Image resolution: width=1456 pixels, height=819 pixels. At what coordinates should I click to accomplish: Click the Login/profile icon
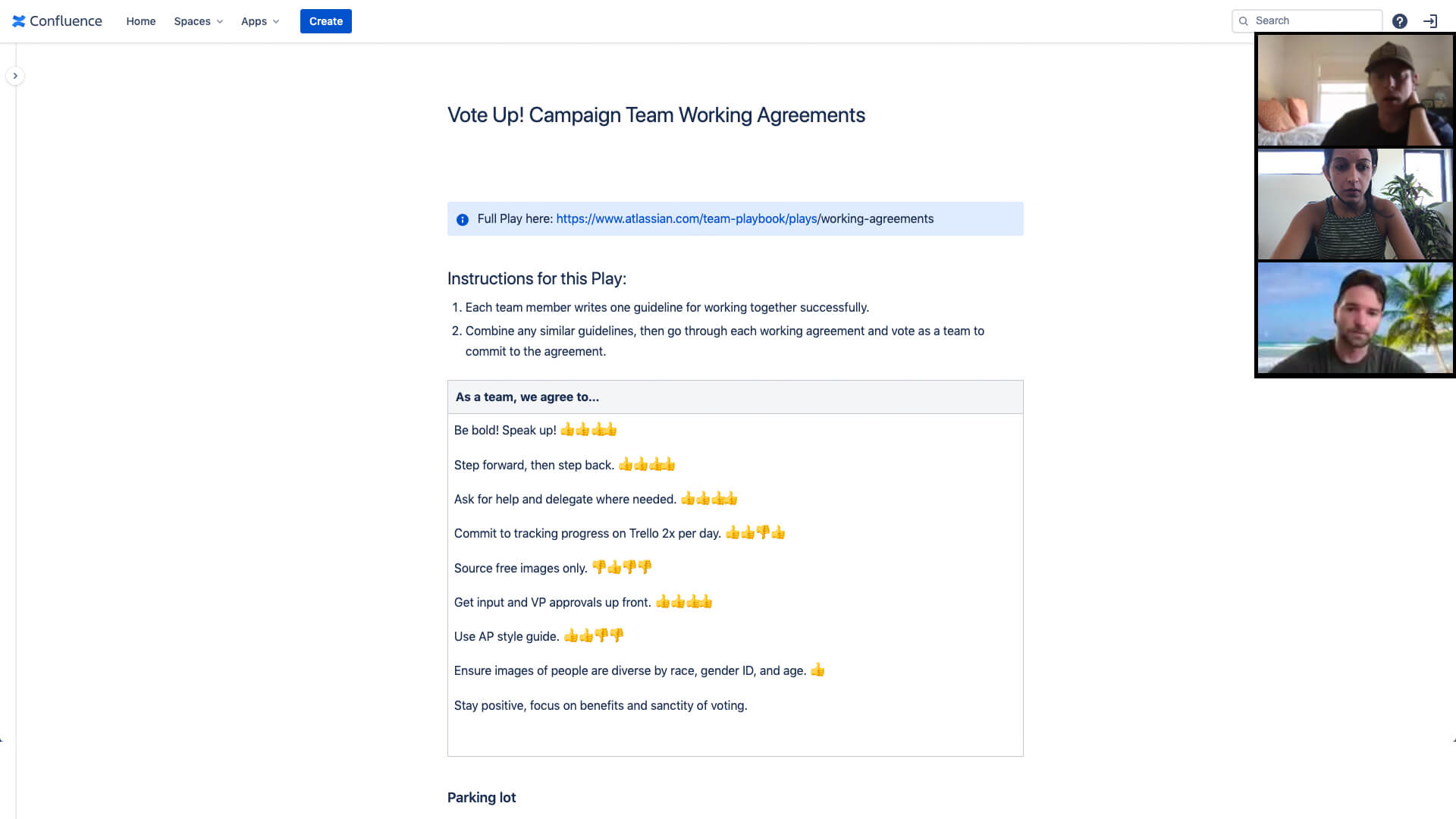(x=1431, y=21)
